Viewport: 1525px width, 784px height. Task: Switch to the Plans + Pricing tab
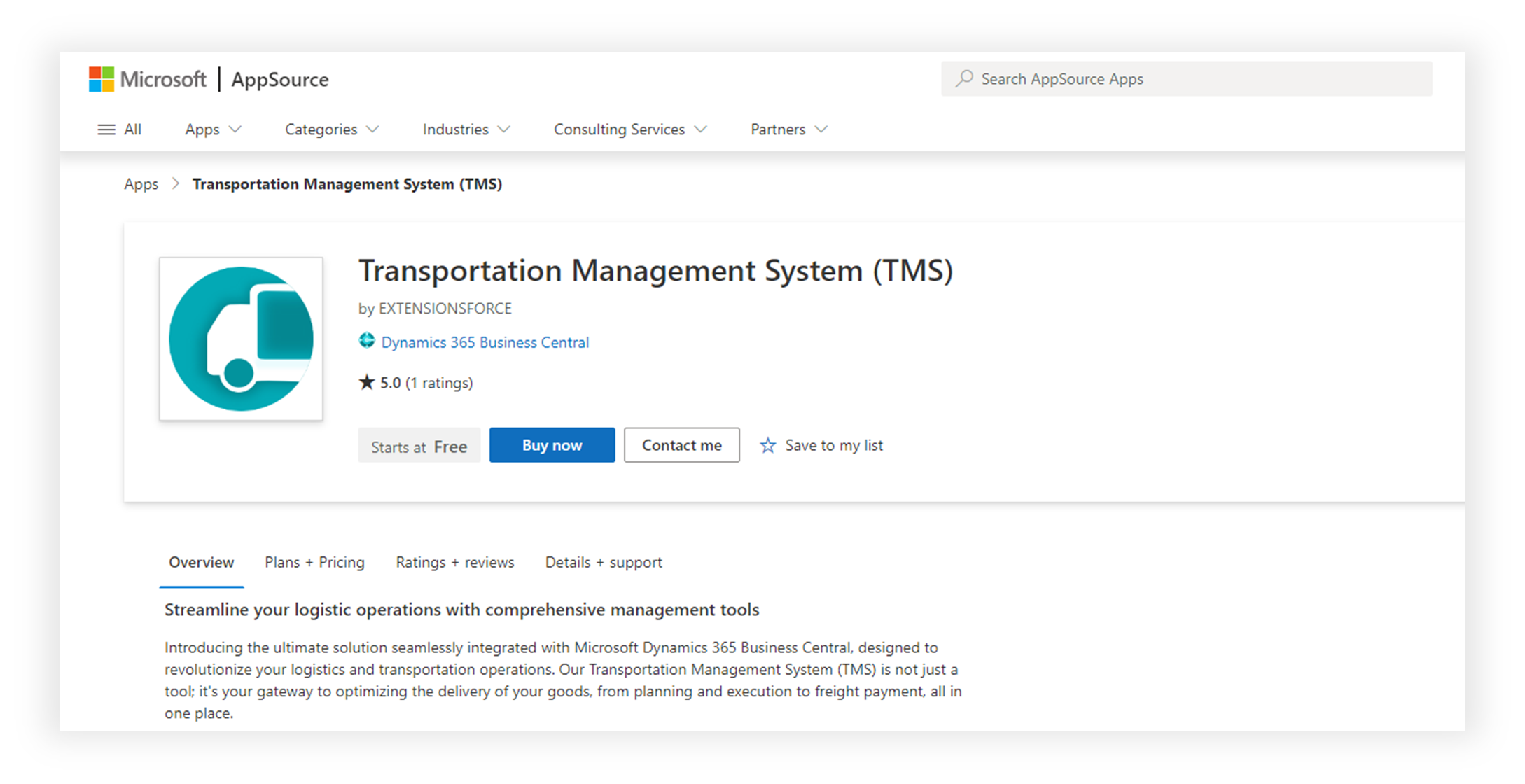(x=314, y=562)
